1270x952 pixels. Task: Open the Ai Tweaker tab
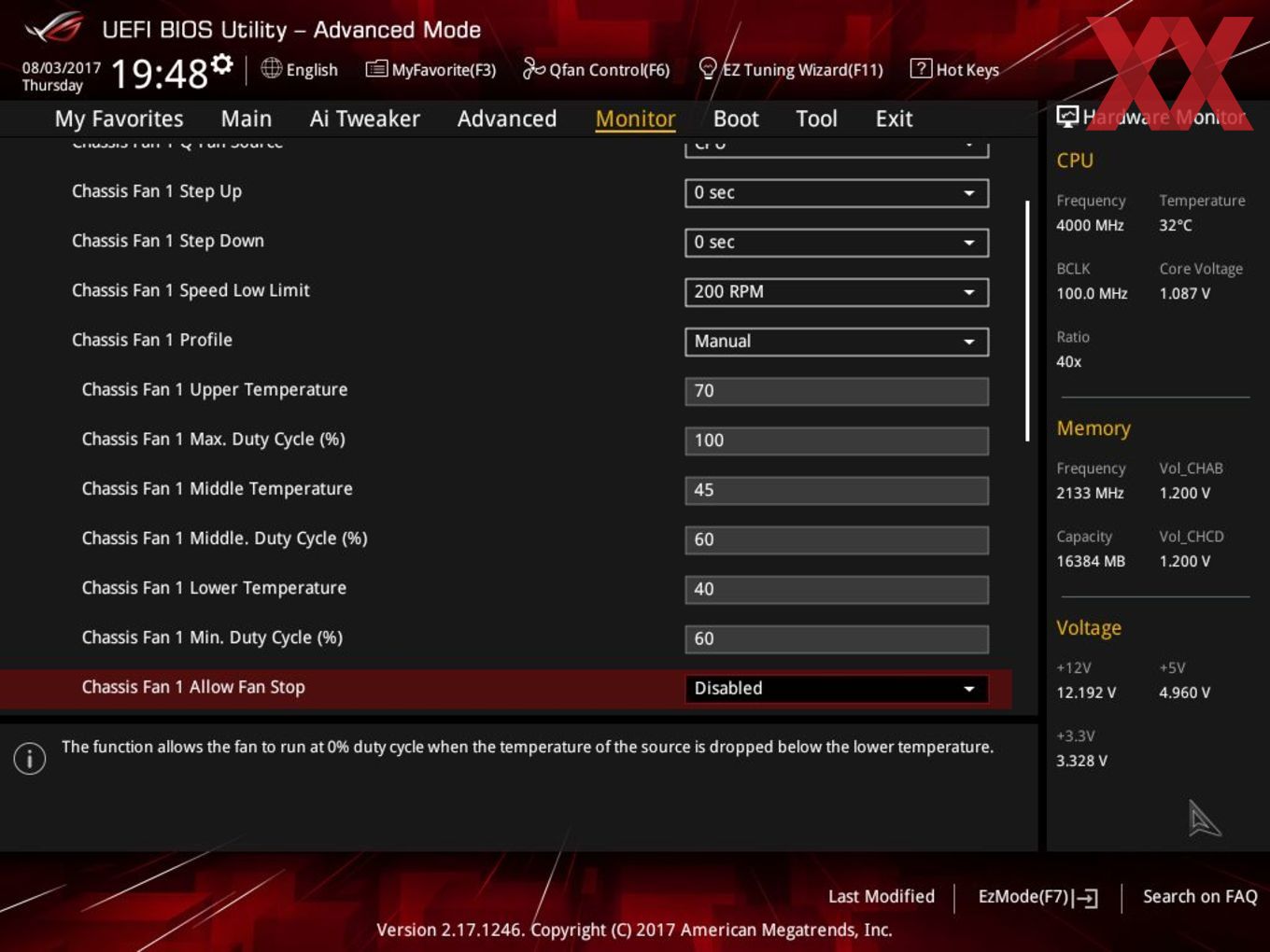tap(365, 119)
